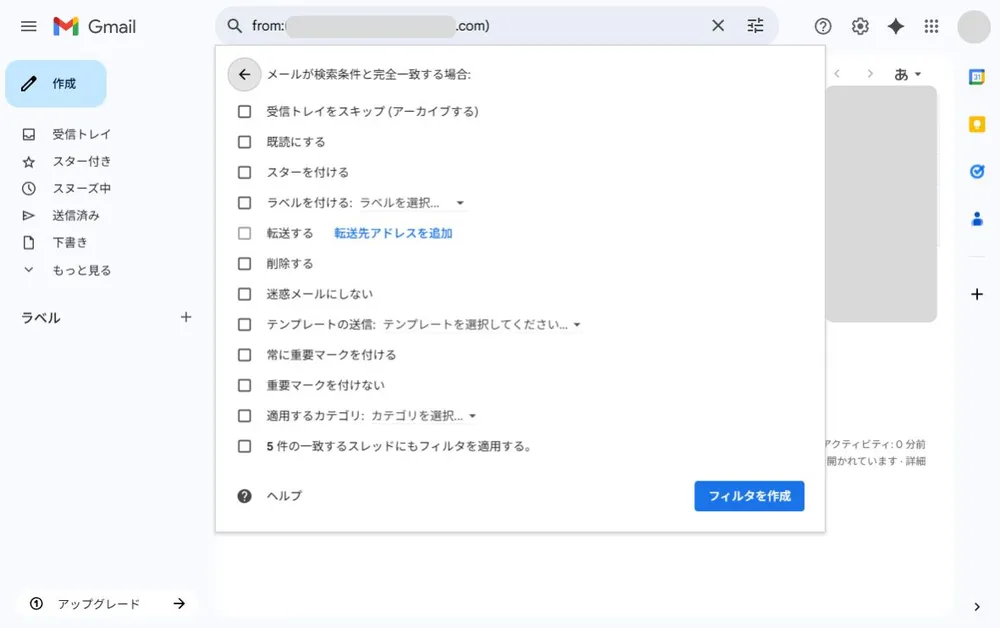
Task: Check 適用するカテゴリ checkbox
Action: pos(244,416)
